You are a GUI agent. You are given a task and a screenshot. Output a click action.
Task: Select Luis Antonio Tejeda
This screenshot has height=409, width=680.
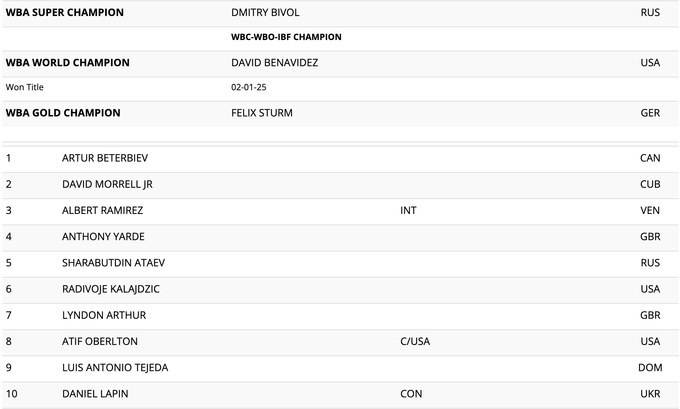115,368
